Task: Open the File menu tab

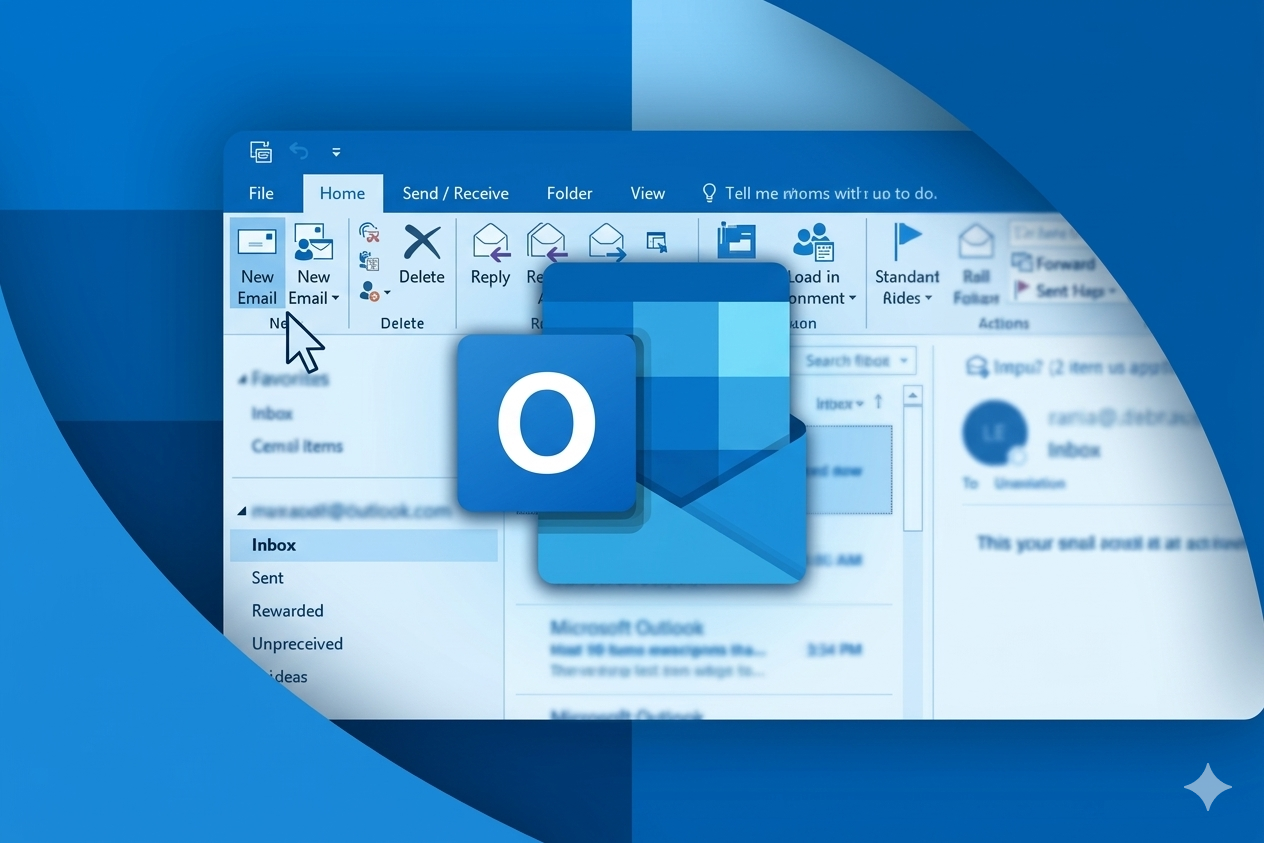Action: (261, 194)
